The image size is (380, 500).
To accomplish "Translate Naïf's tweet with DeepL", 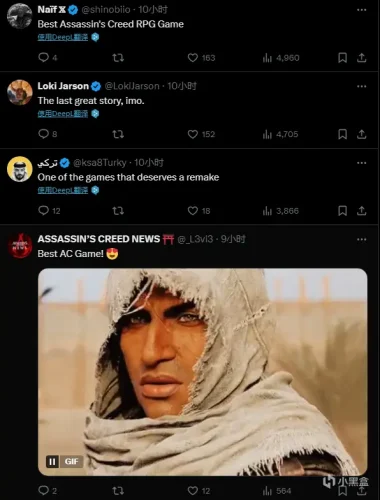I will pos(63,37).
